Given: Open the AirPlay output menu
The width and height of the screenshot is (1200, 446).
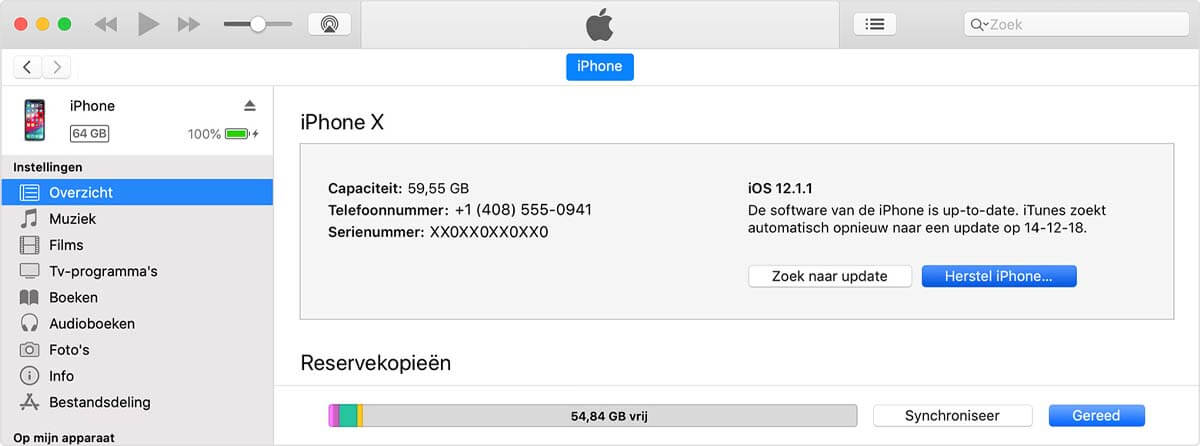Looking at the screenshot, I should (x=329, y=24).
